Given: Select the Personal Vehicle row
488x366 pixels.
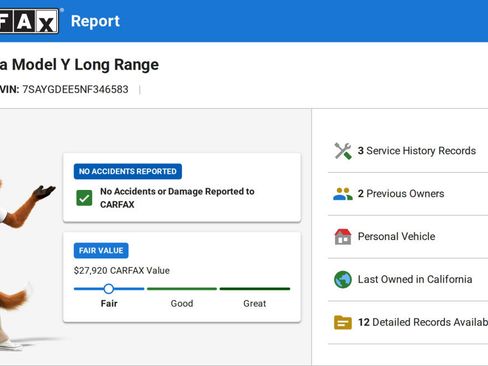Looking at the screenshot, I should coord(408,237).
